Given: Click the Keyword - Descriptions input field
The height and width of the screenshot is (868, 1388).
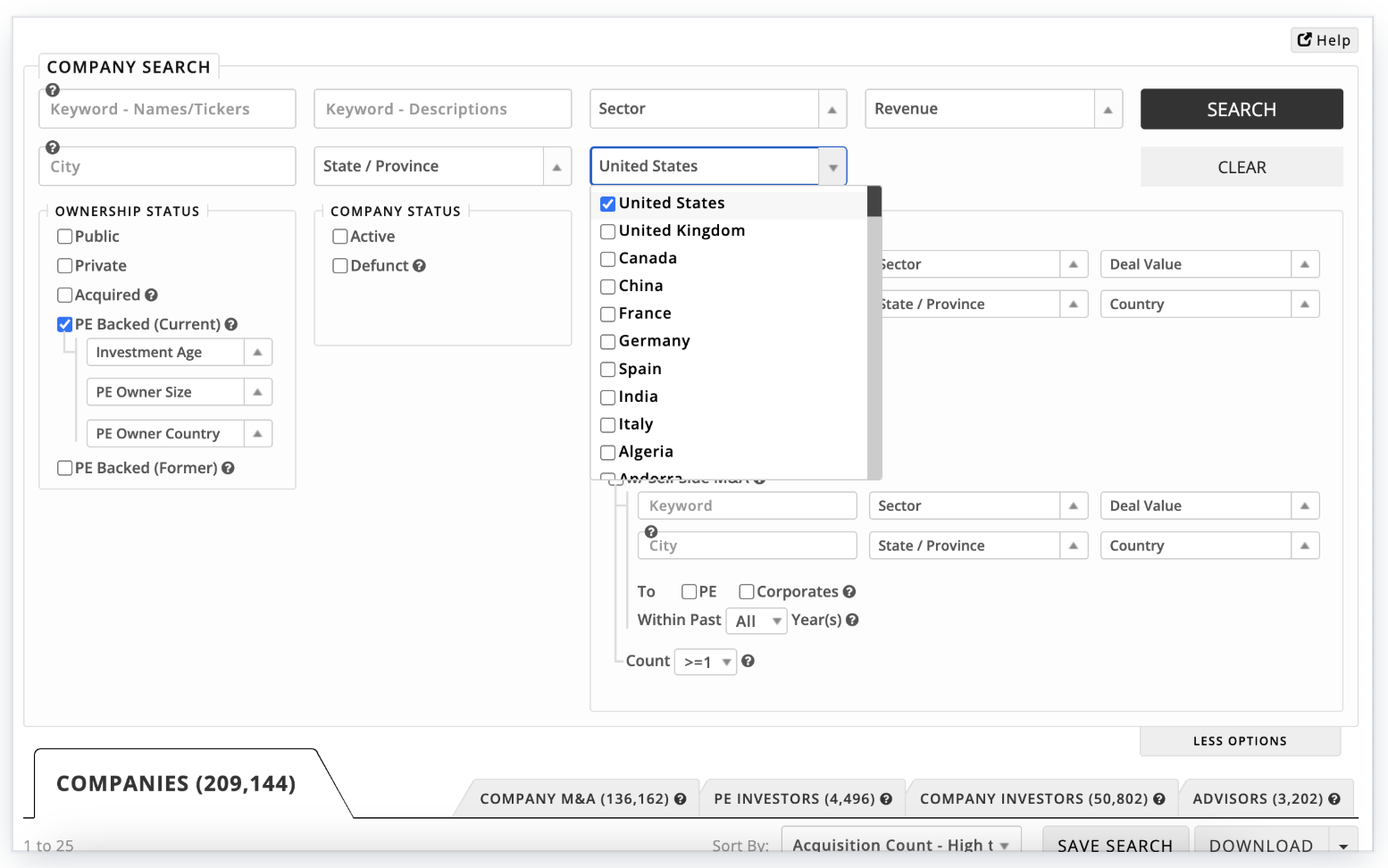Looking at the screenshot, I should [x=442, y=109].
